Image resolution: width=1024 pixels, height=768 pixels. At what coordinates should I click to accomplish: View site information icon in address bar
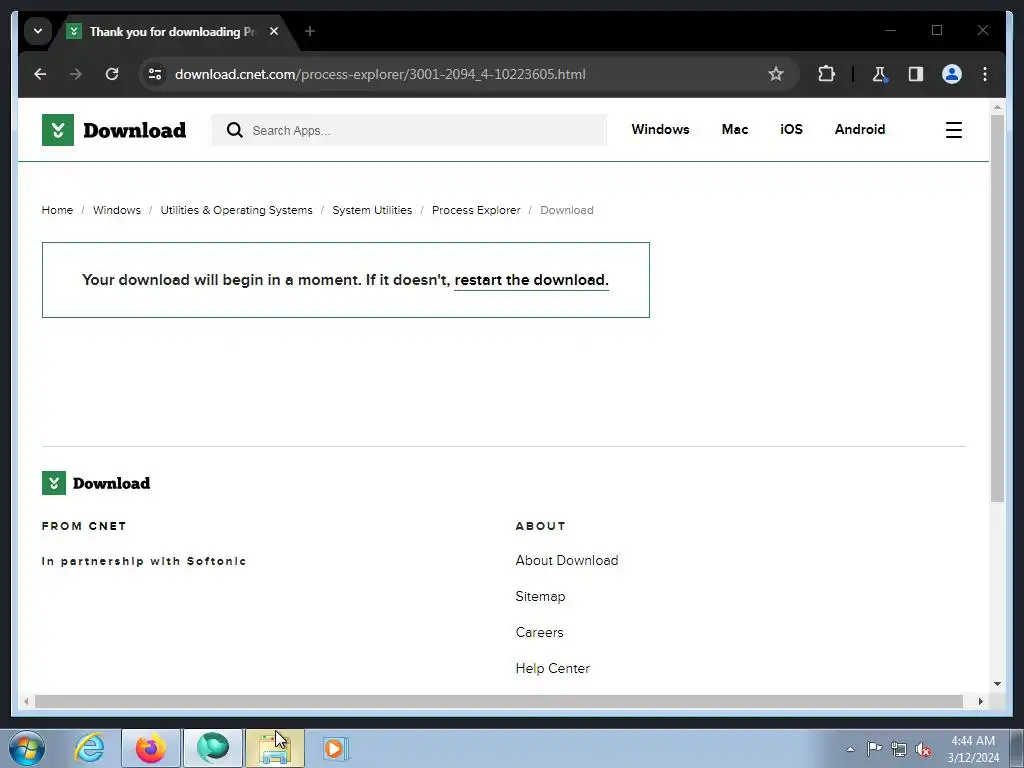pyautogui.click(x=155, y=74)
